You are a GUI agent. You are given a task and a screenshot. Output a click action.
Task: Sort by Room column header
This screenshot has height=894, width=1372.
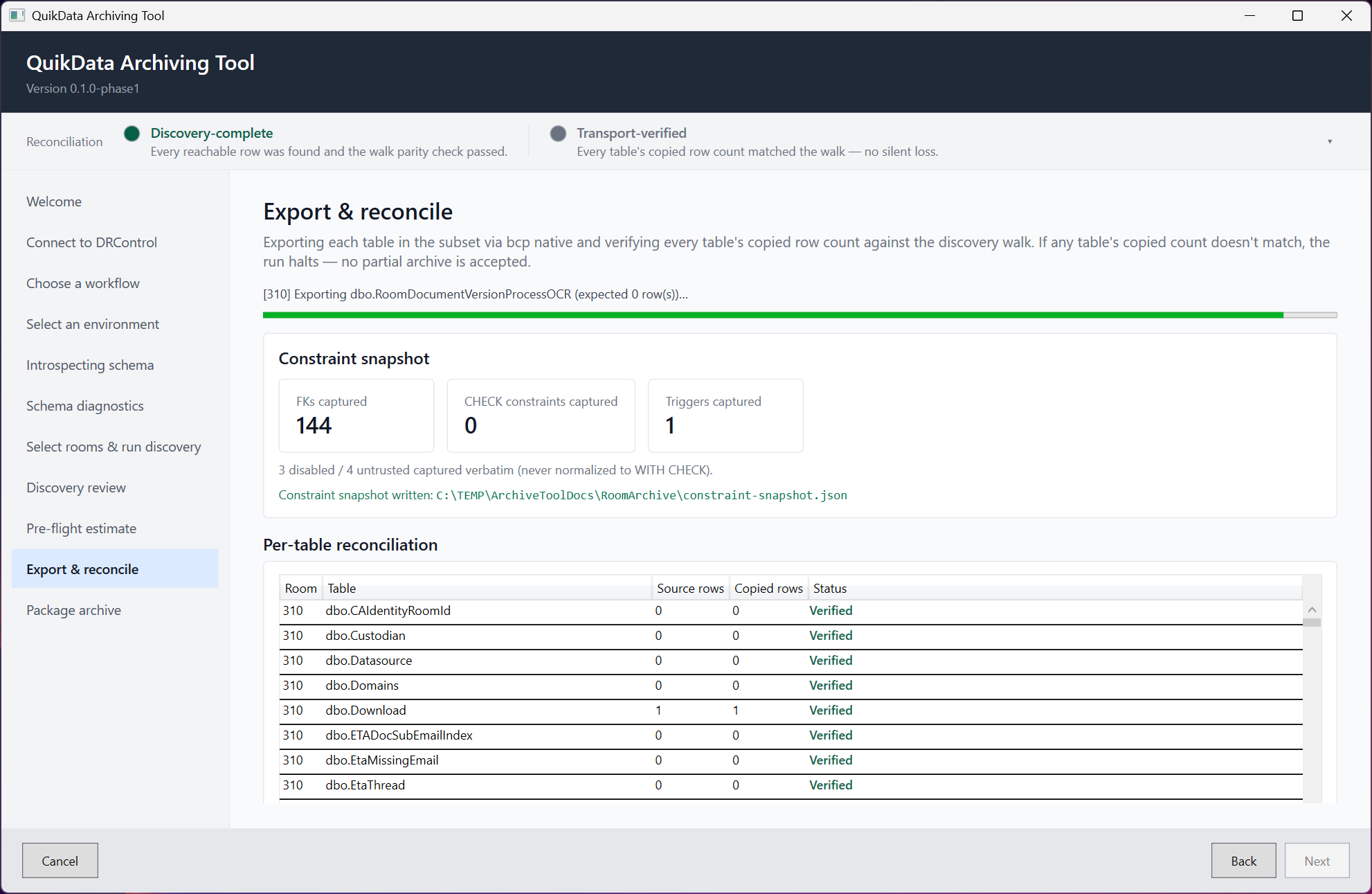[x=300, y=588]
